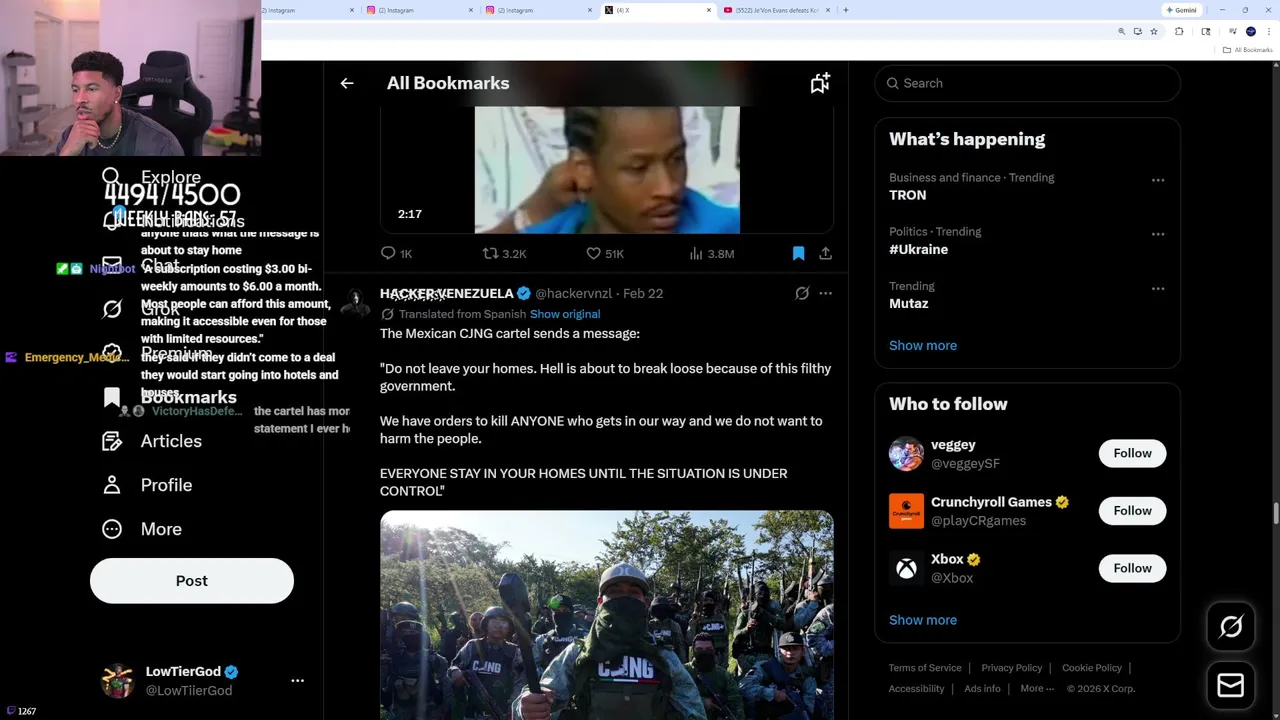The image size is (1280, 720).
Task: Click the Xbox profile avatar
Action: [x=906, y=568]
